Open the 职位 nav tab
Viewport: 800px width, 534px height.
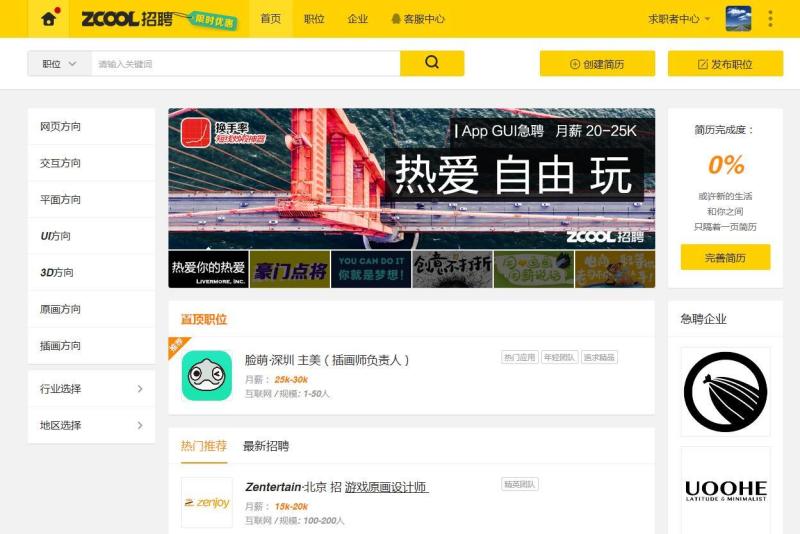314,19
